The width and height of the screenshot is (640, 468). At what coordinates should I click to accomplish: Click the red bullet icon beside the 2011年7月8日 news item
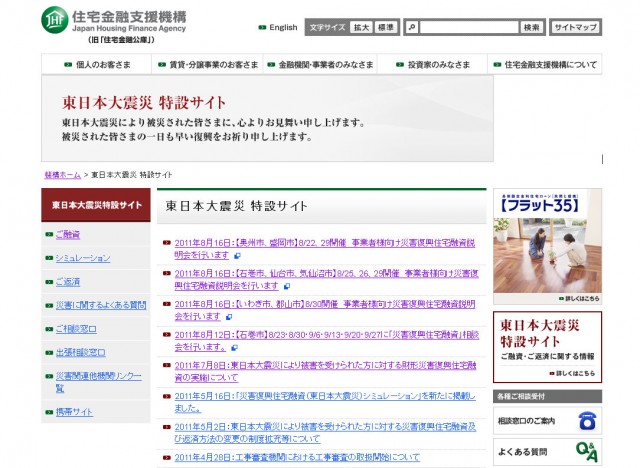coord(166,365)
